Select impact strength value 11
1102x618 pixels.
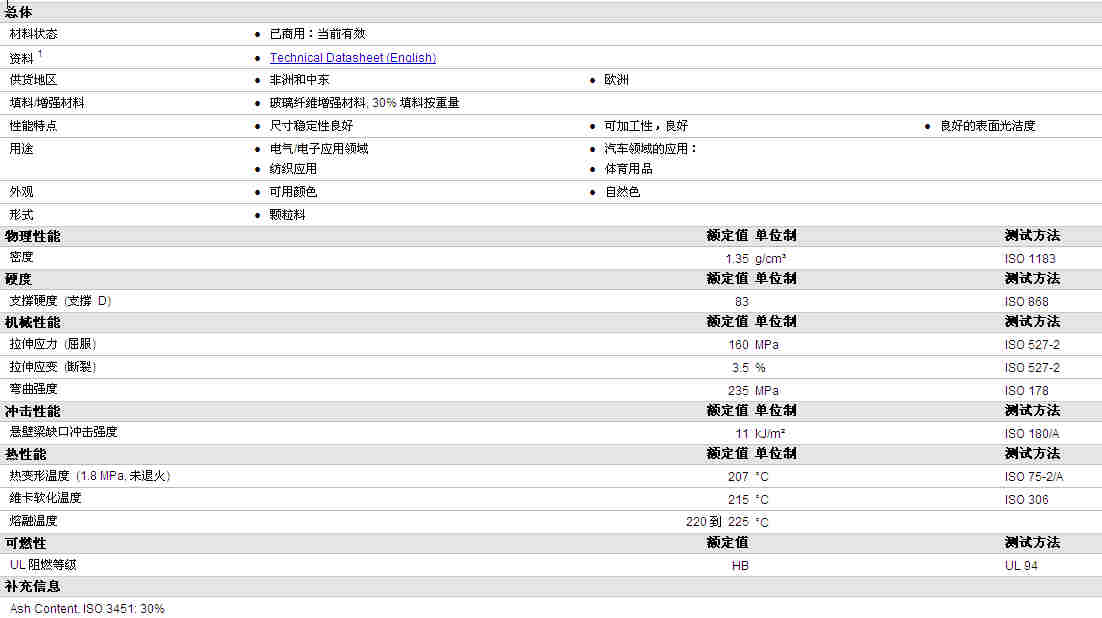[742, 434]
